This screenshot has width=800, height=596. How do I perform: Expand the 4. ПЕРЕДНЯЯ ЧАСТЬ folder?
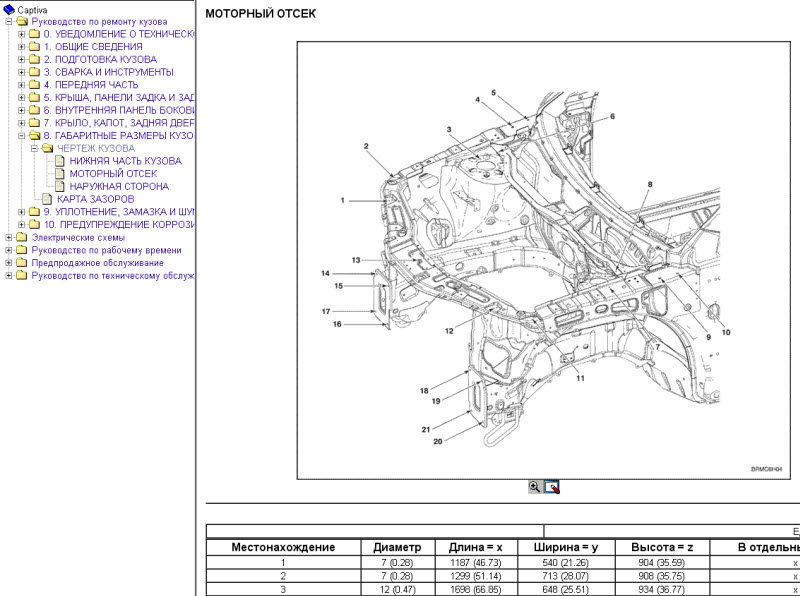pyautogui.click(x=22, y=85)
